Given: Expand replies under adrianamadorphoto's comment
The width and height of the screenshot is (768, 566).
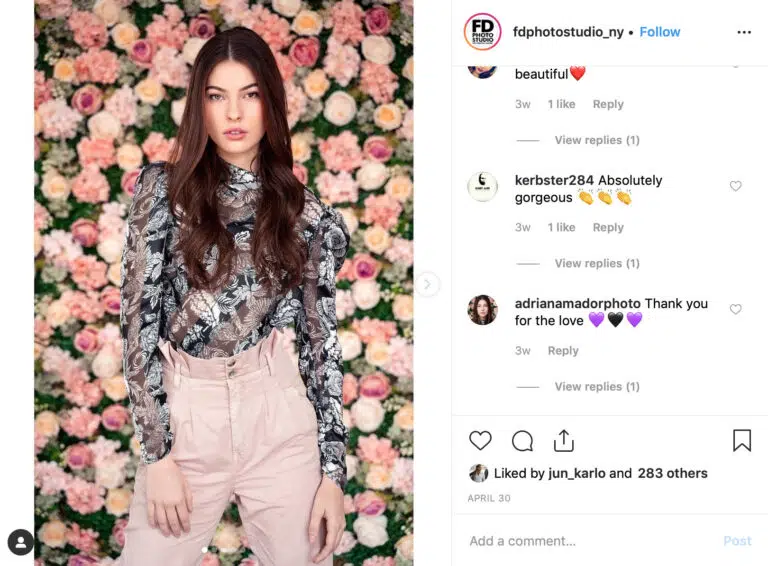Looking at the screenshot, I should tap(597, 387).
